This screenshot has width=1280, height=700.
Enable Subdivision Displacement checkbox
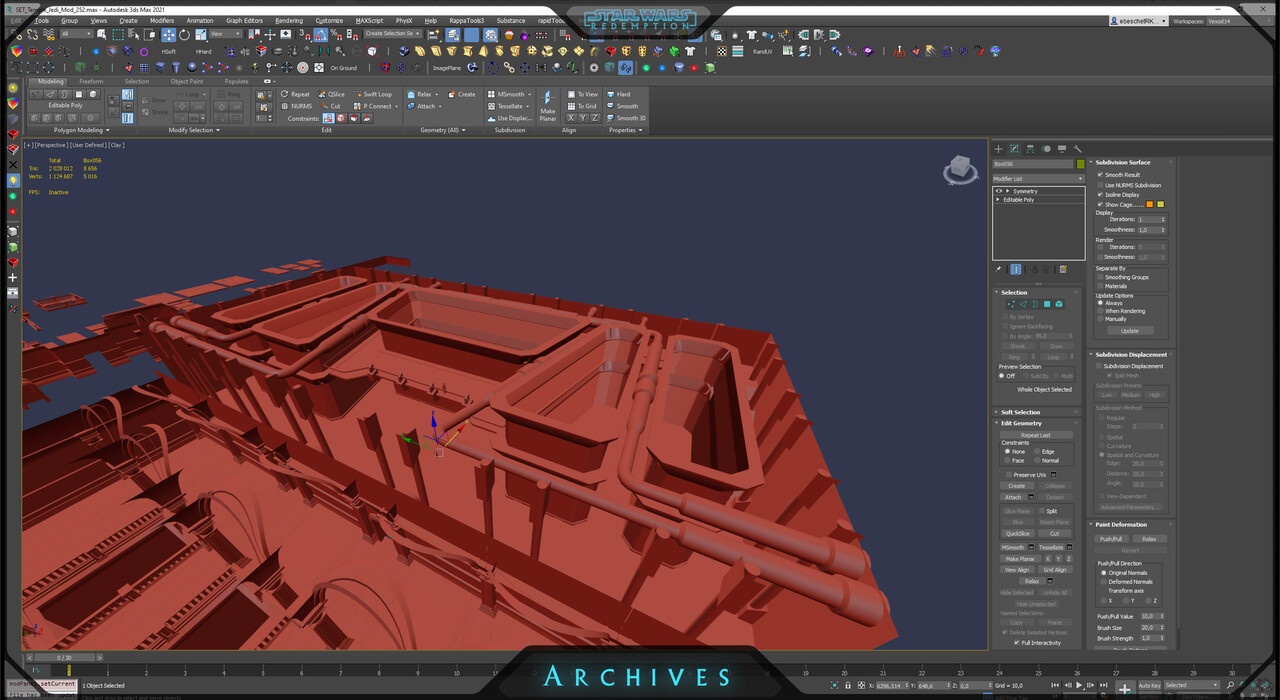[1099, 366]
